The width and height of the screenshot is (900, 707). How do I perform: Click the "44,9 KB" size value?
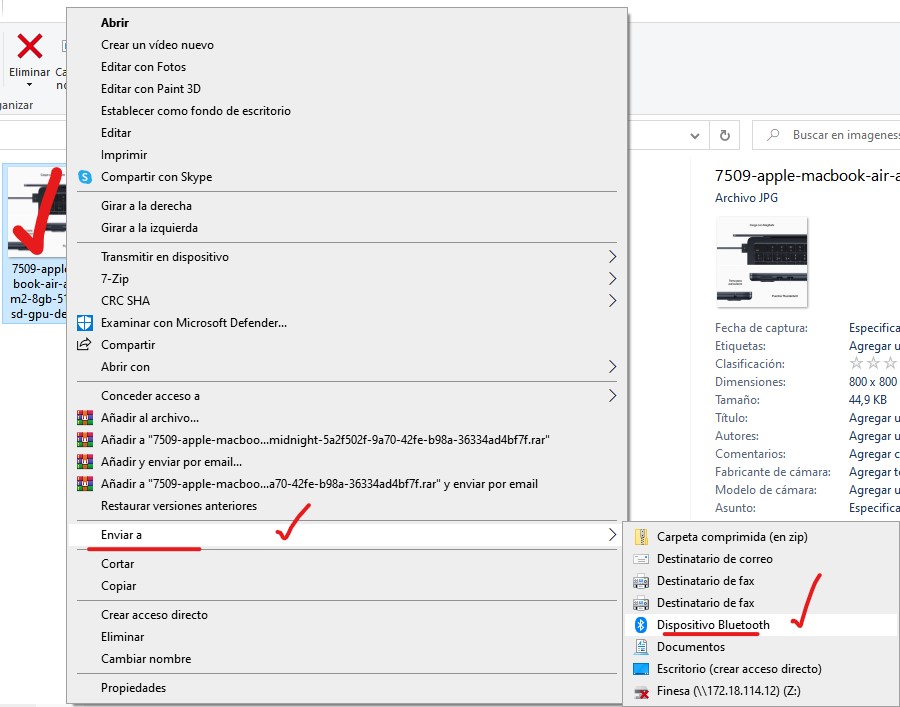point(868,400)
